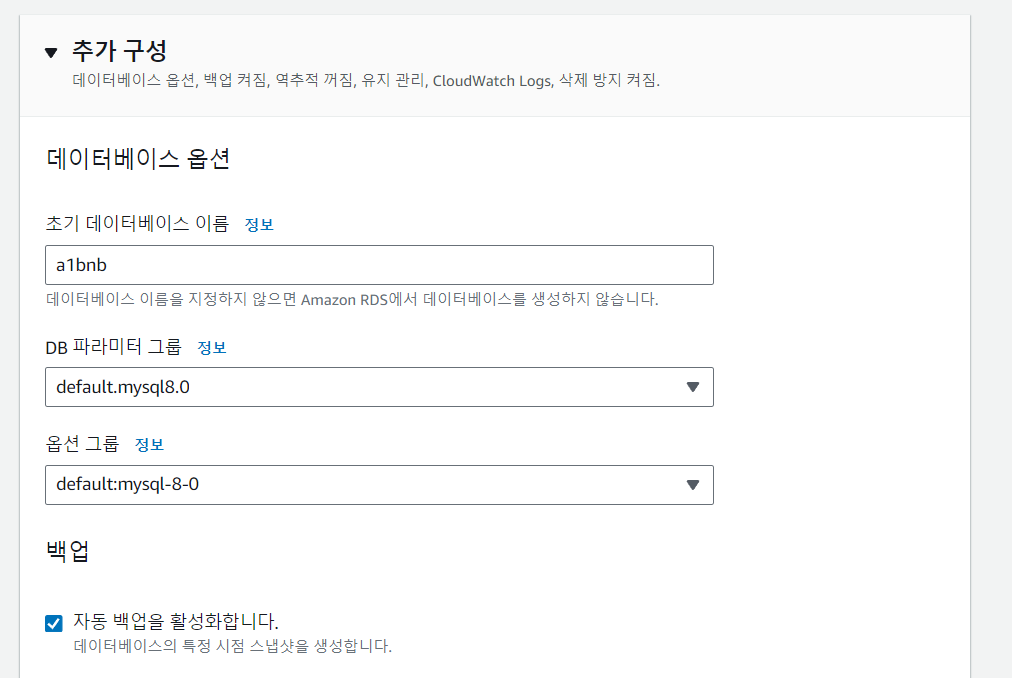
Task: Click the DB 파라미터 그룹 label
Action: pos(113,347)
